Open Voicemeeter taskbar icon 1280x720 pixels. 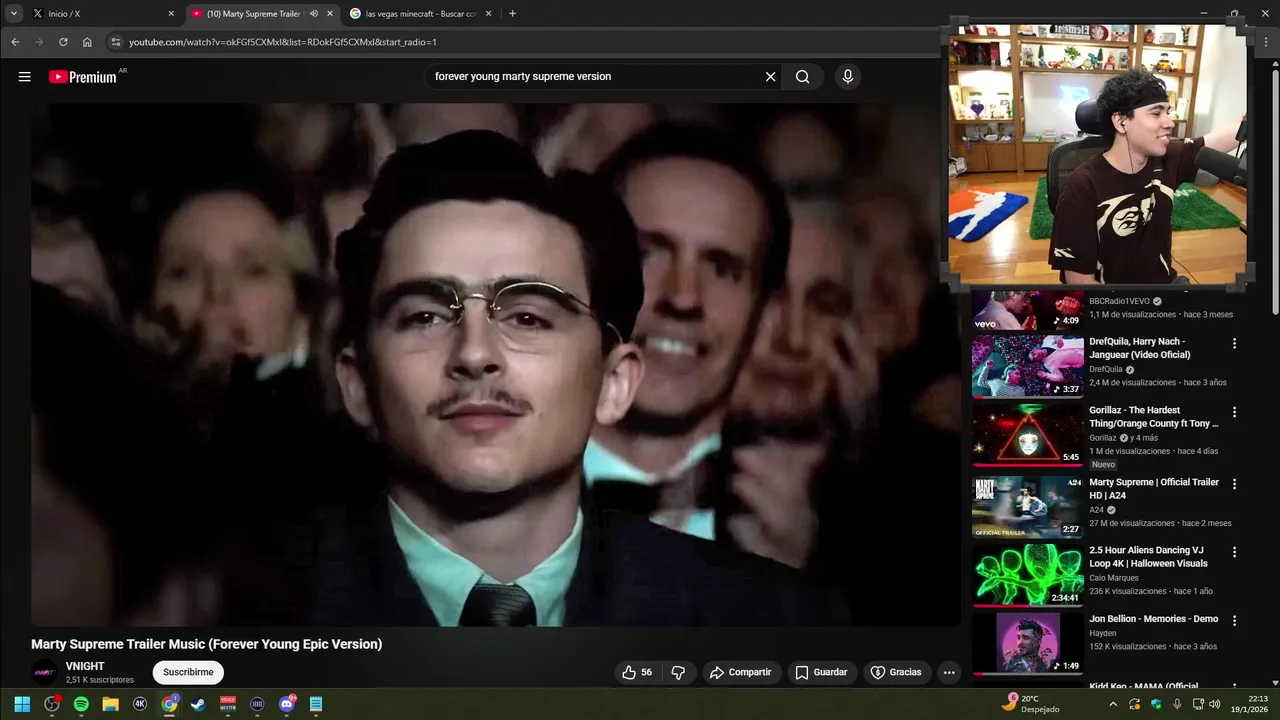tap(228, 704)
